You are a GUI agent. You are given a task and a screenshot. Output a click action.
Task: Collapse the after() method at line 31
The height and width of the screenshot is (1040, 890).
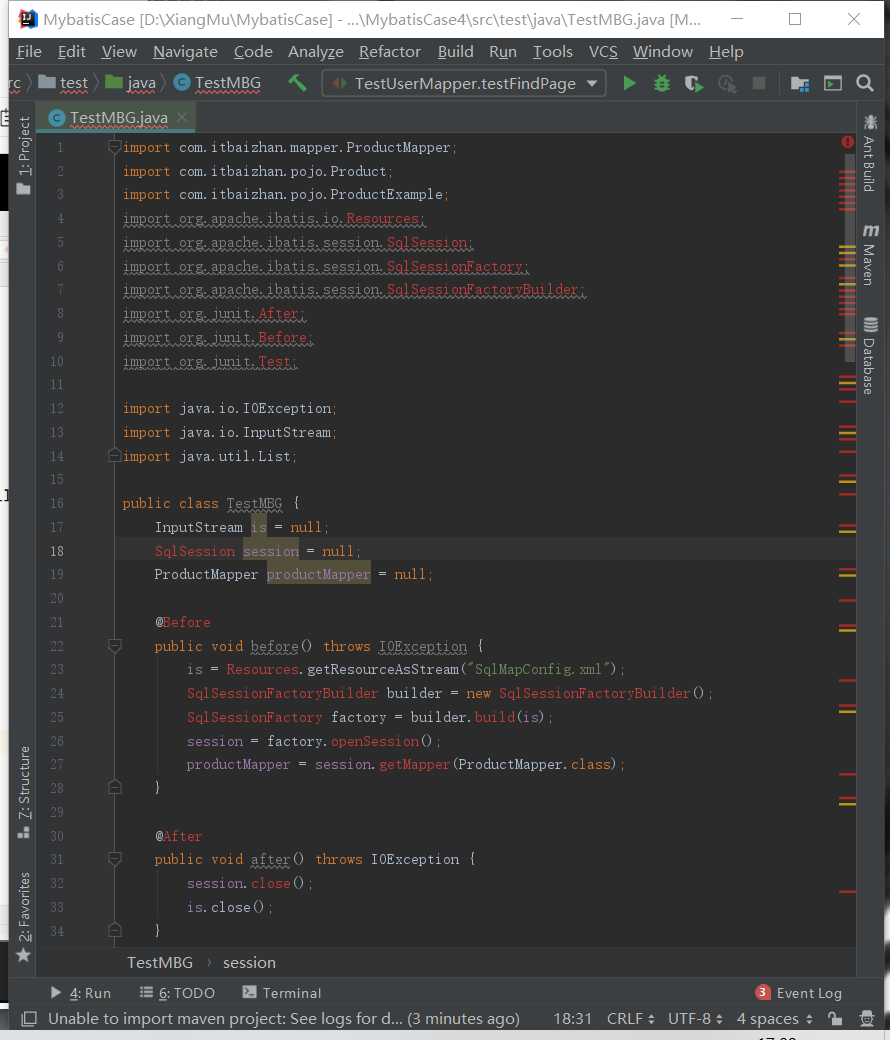(x=114, y=859)
